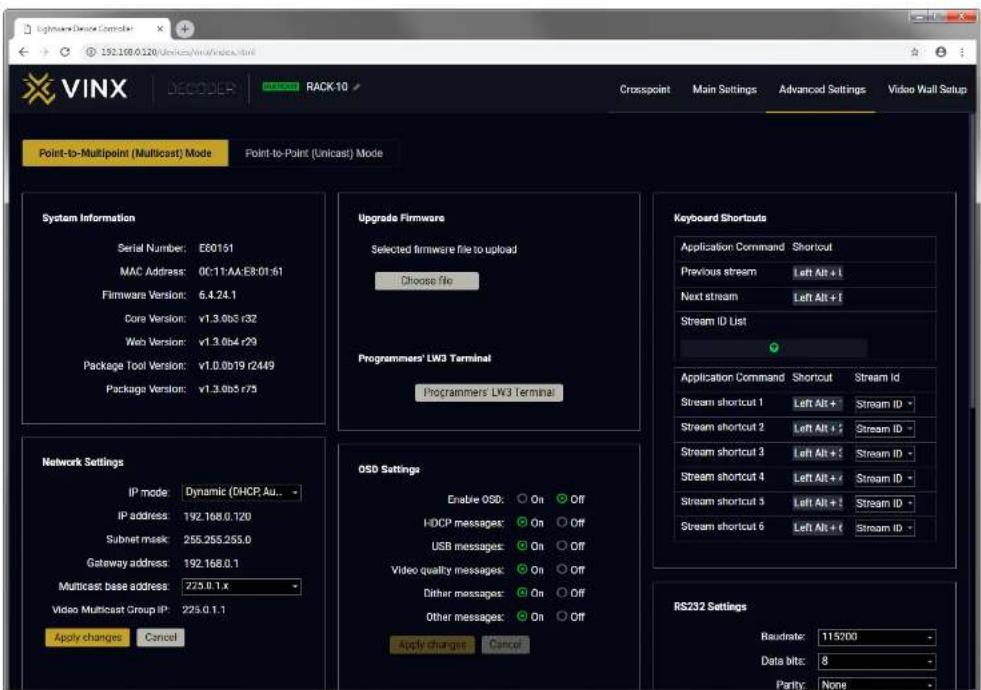Turn Dither messages Off
Screen dimensions: 981x690
click(562, 592)
